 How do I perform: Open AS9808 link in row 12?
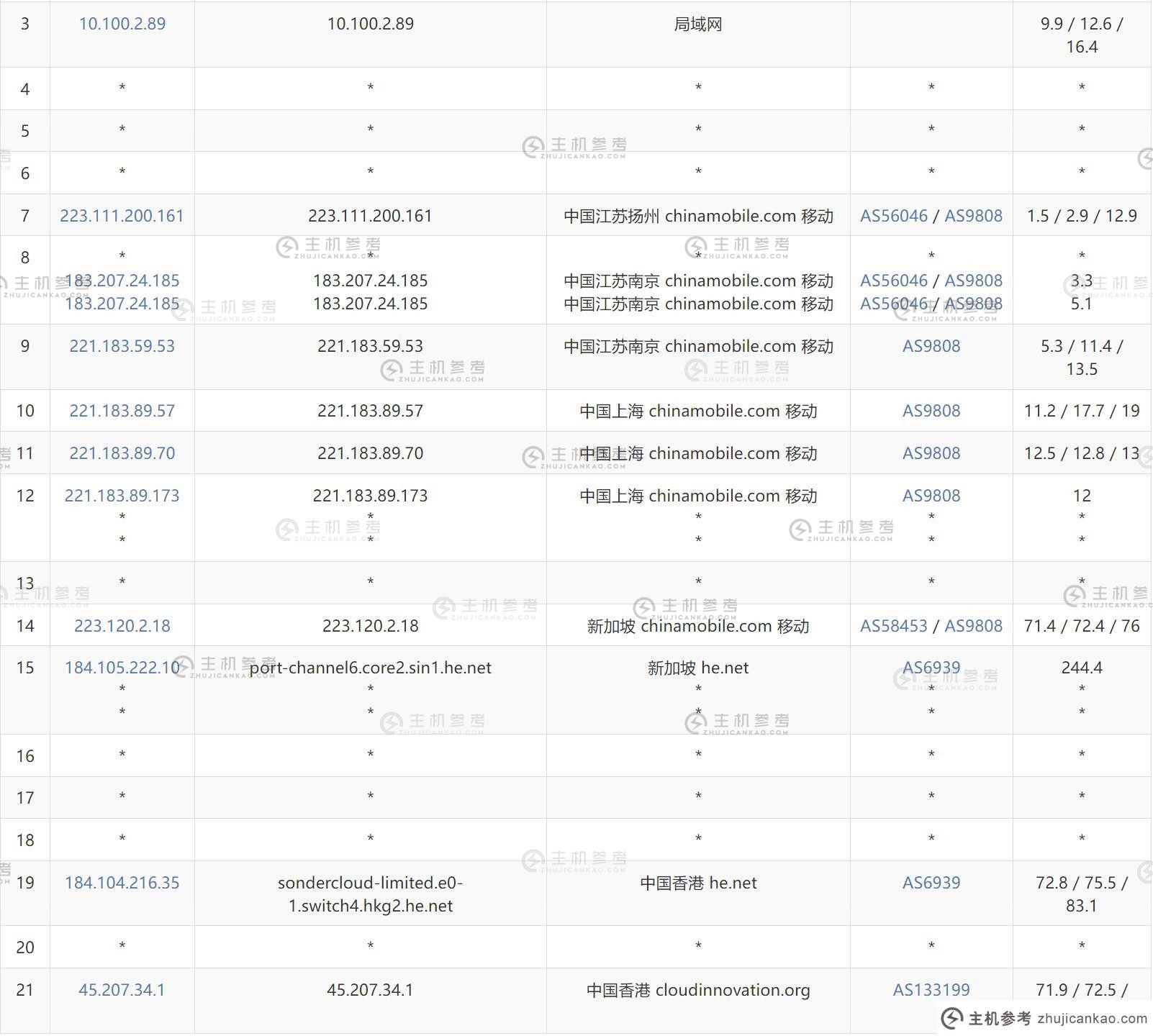931,496
